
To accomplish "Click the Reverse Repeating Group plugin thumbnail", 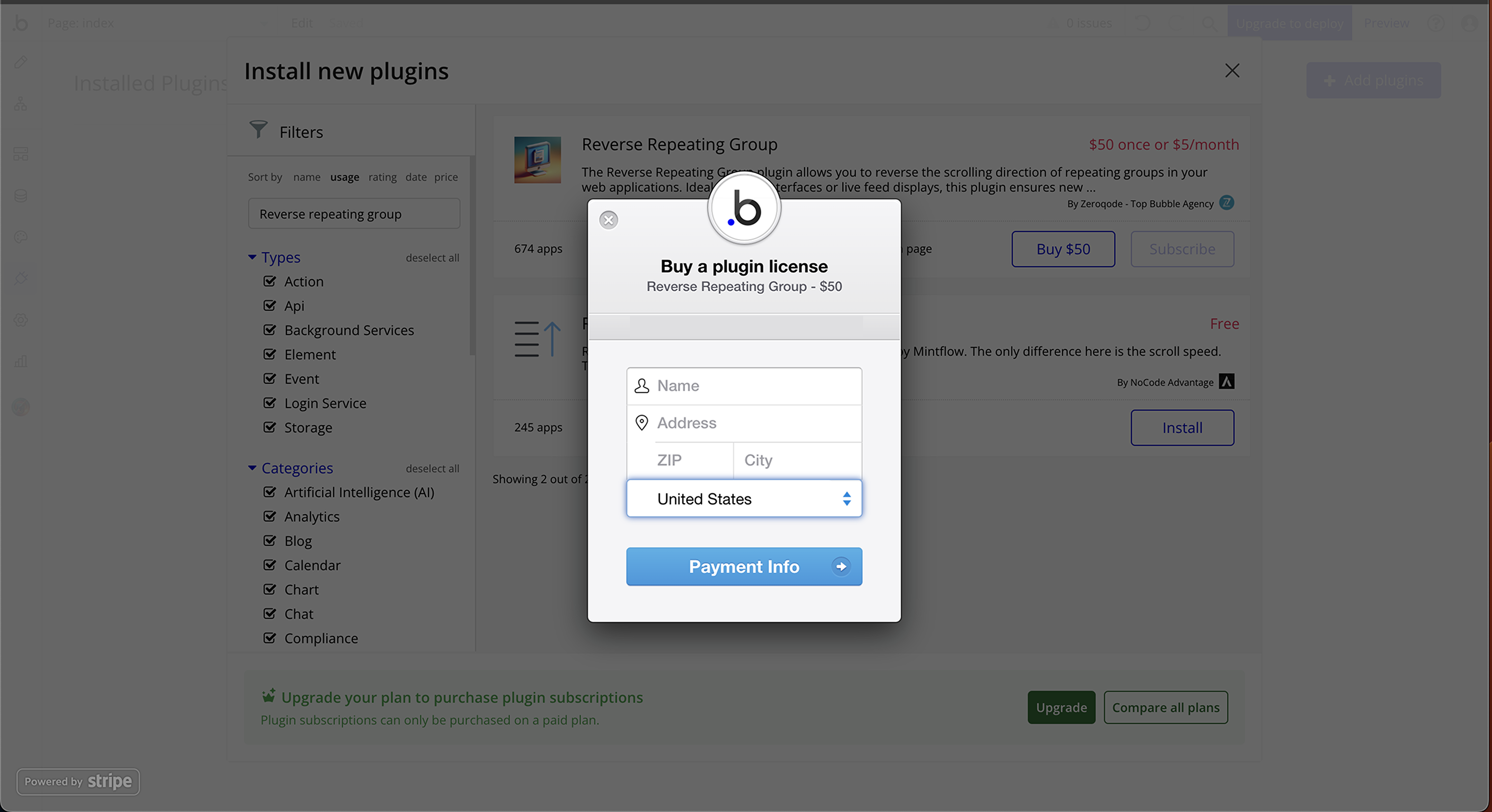I will tap(537, 160).
